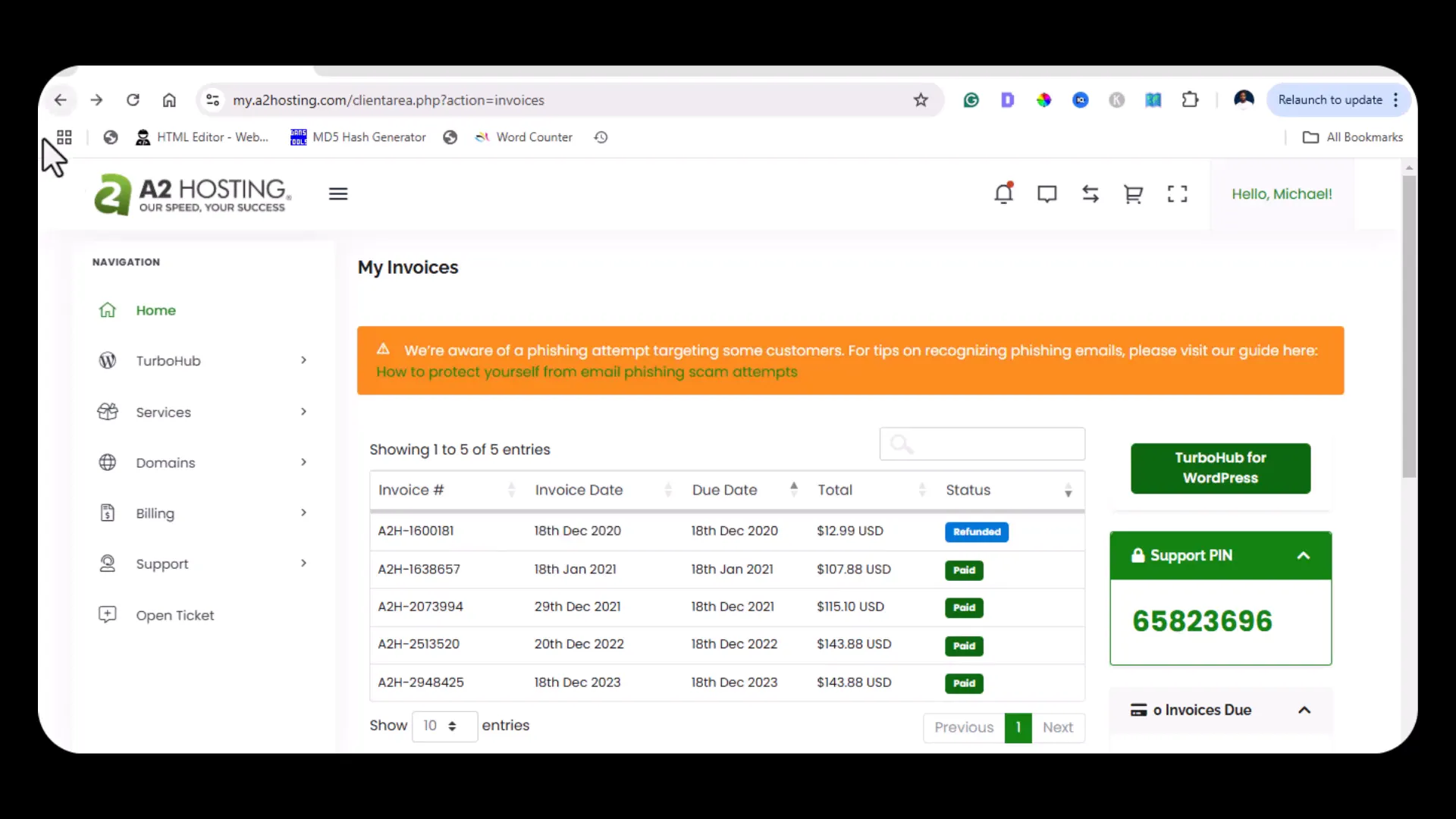Expand the Support chevron arrow
This screenshot has height=819, width=1456.
click(303, 563)
